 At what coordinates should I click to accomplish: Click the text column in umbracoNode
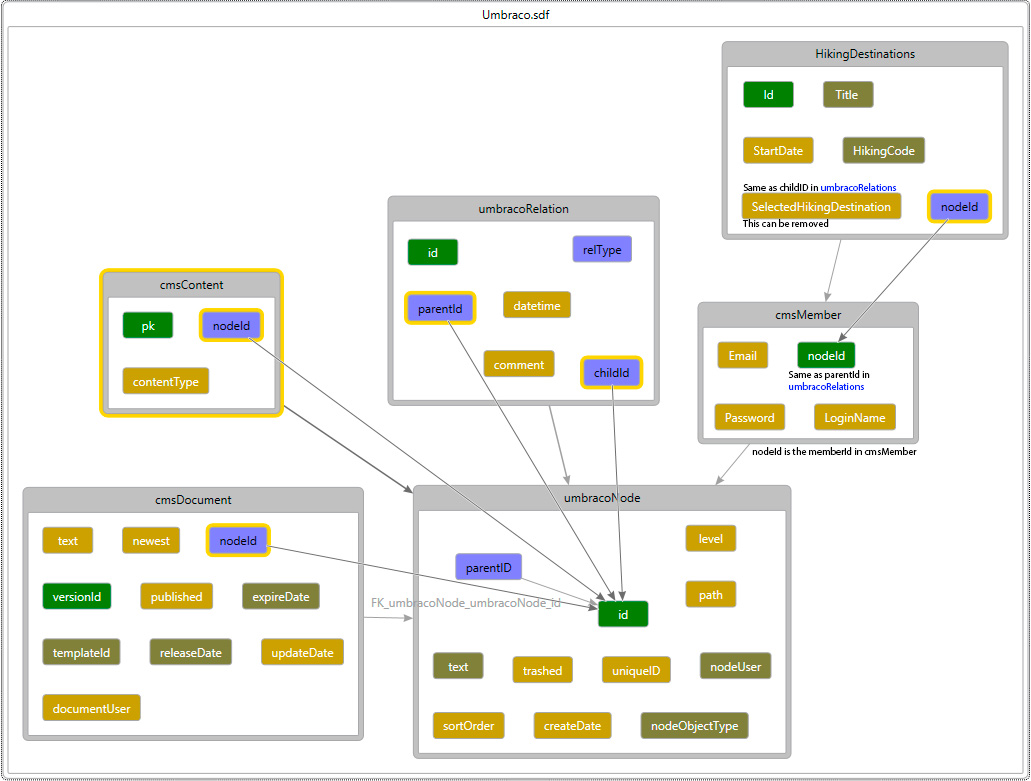tap(458, 667)
